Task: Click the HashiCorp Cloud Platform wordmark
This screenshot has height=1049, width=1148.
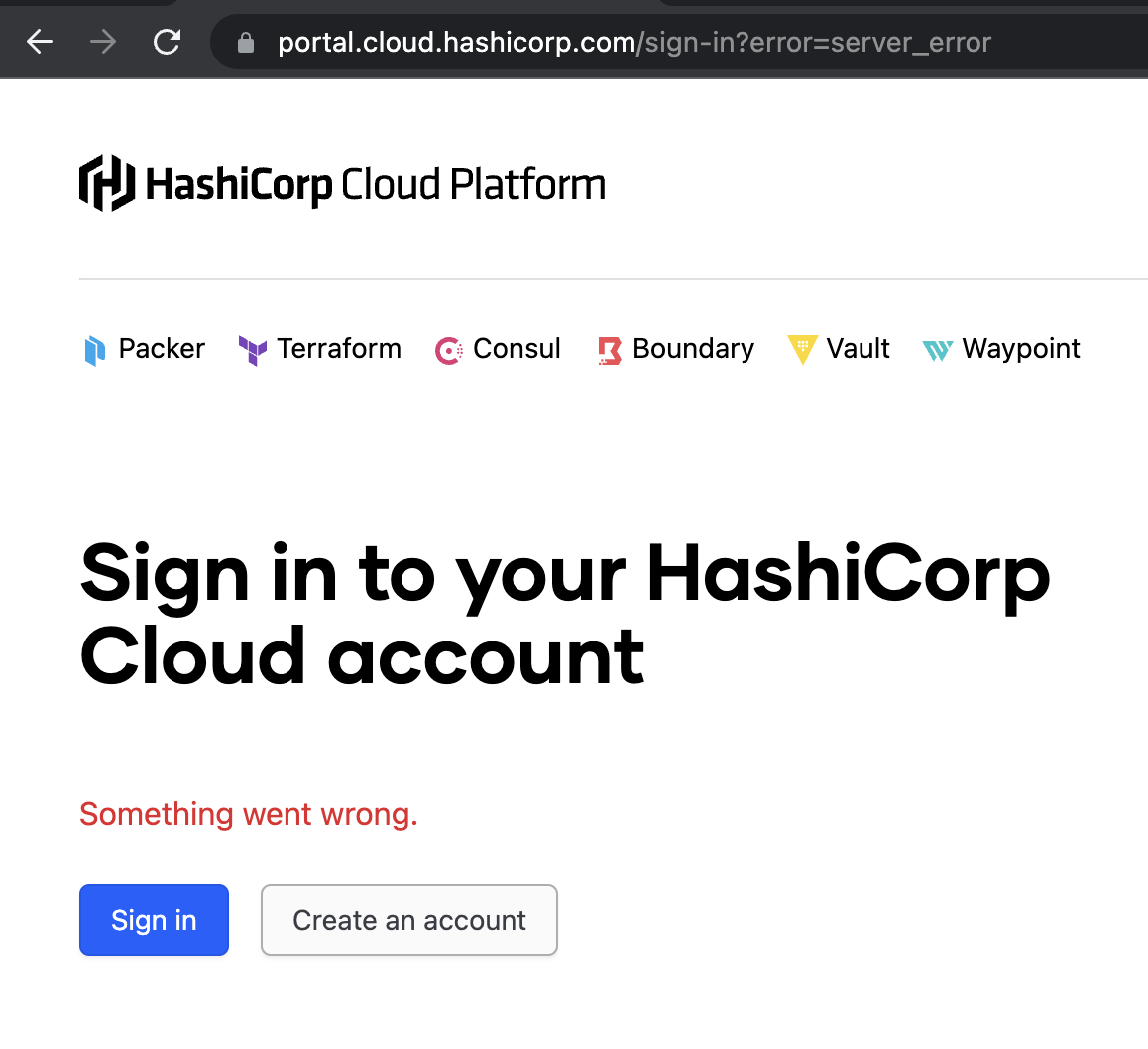Action: pos(376,185)
